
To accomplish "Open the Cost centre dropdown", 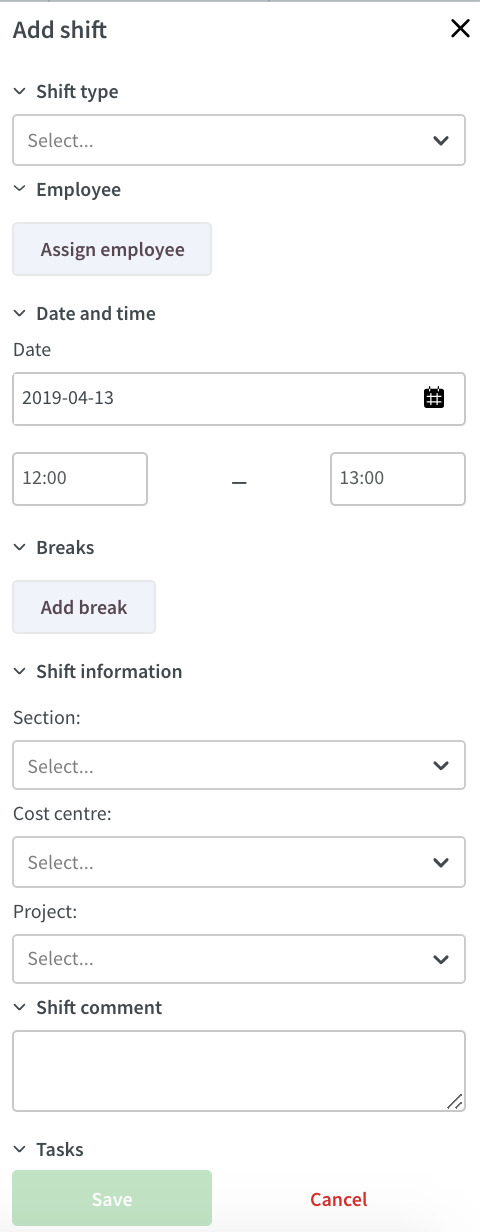I will click(x=239, y=862).
